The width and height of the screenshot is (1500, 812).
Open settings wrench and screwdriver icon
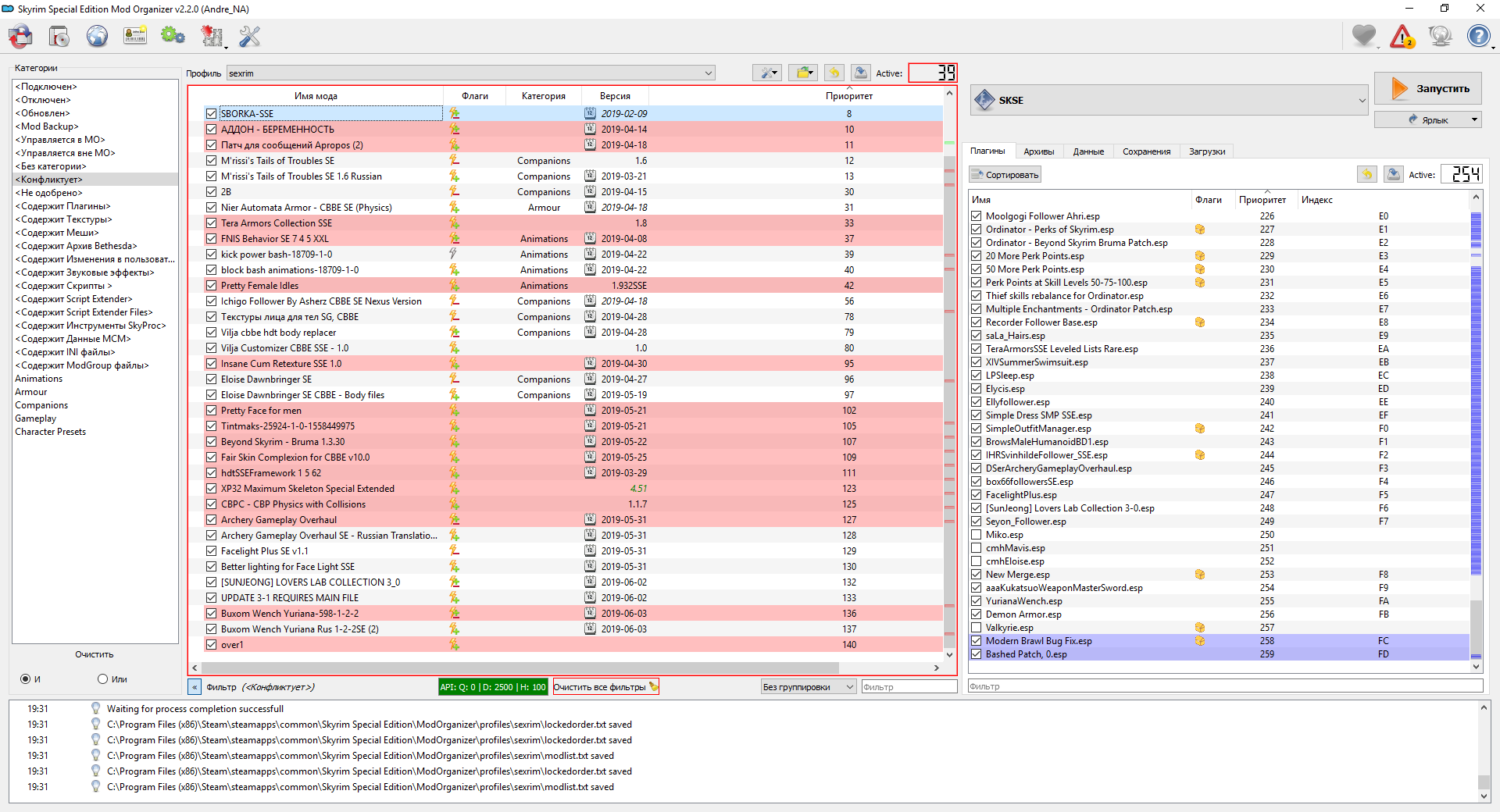point(249,37)
